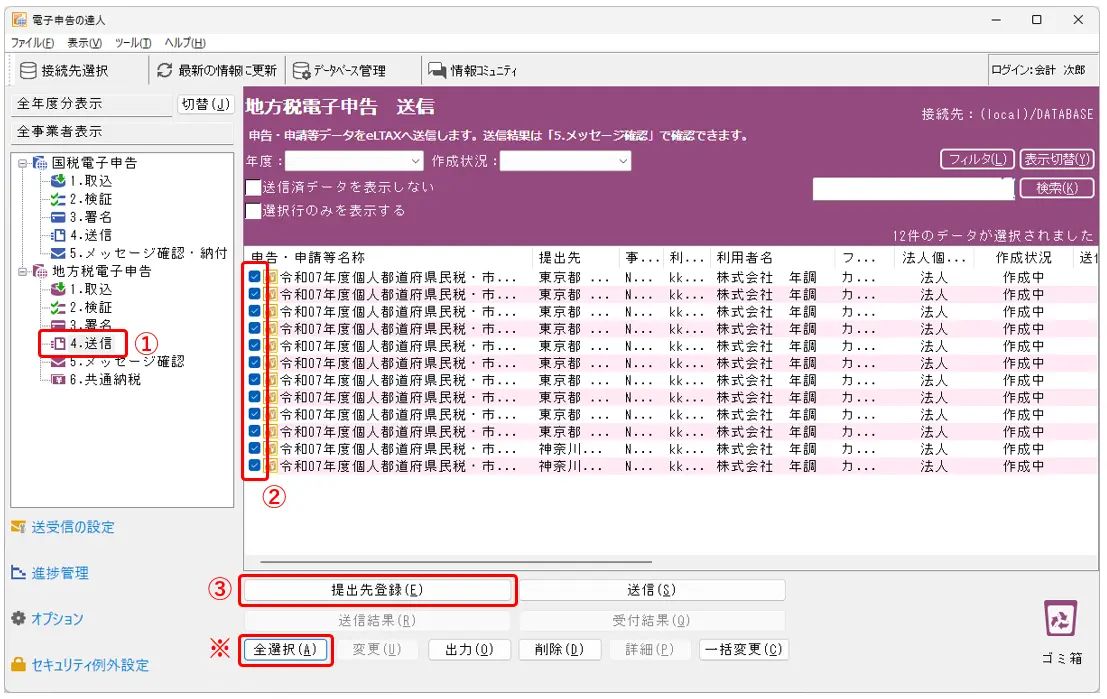Collapse the 国税電子申告 tree node

22,163
